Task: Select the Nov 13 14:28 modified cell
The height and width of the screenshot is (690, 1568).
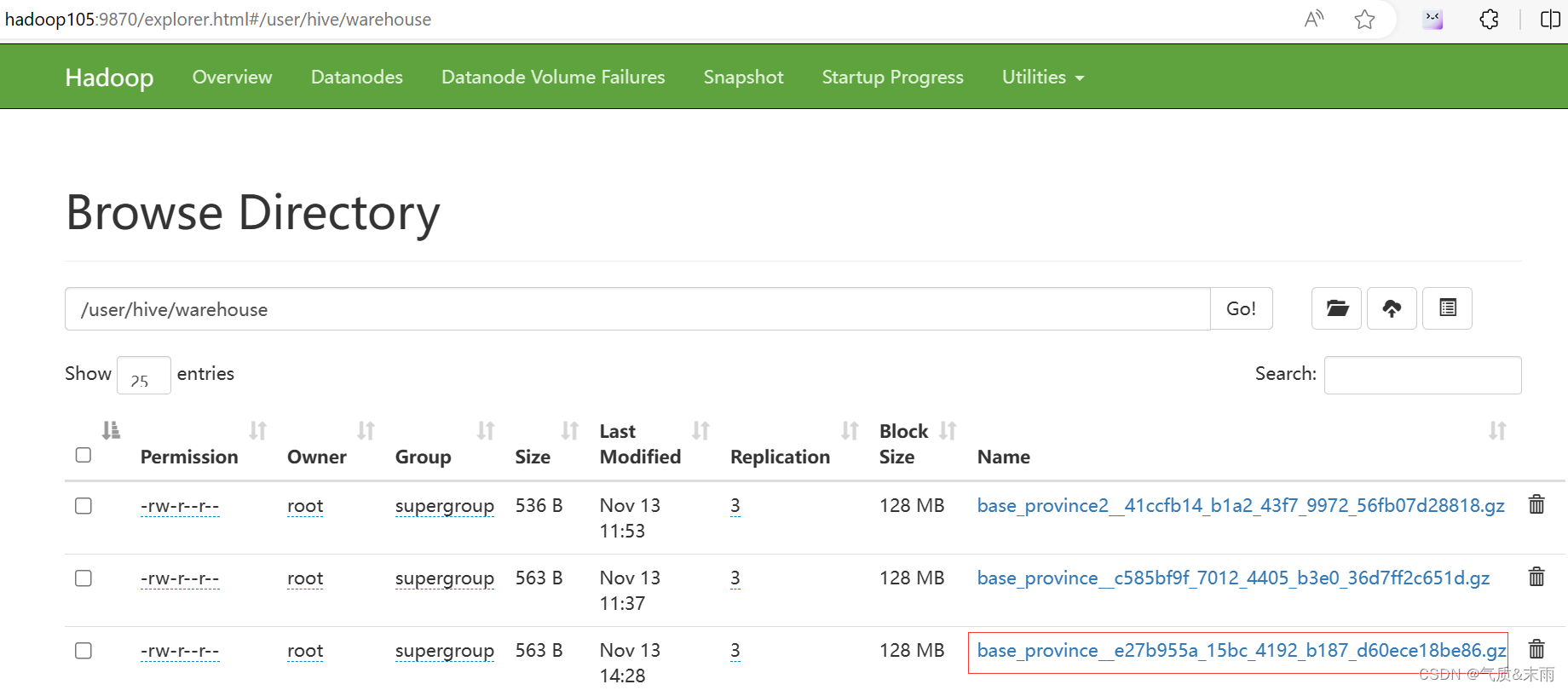Action: (630, 663)
